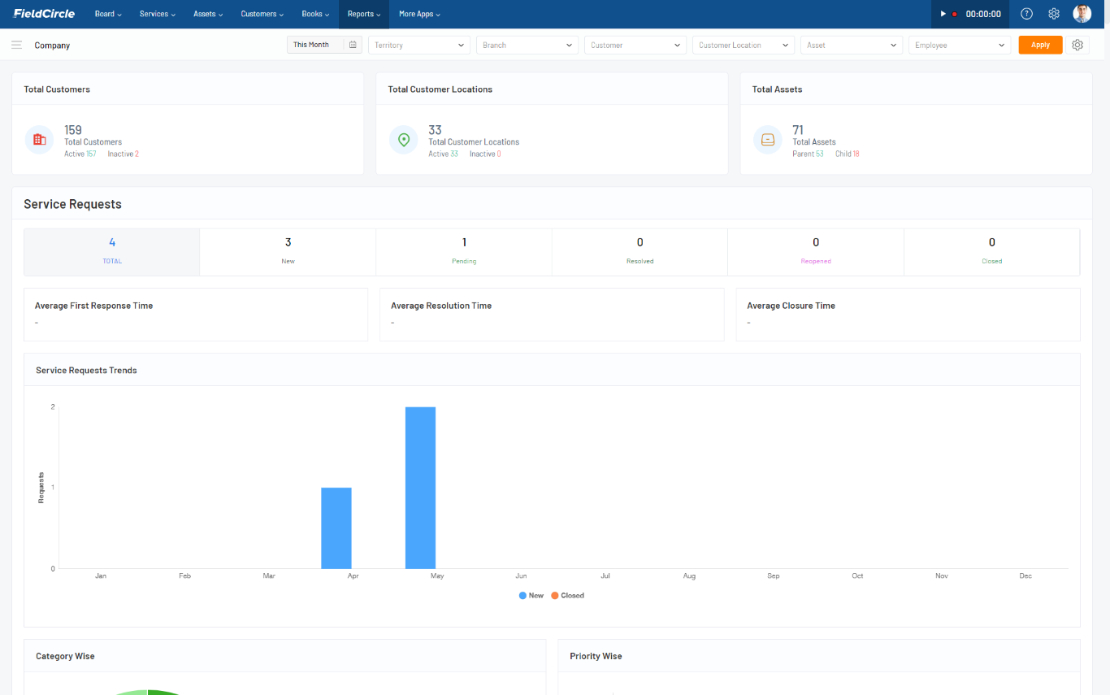Open settings gear in top navigation bar
This screenshot has width=1110, height=695.
pyautogui.click(x=1053, y=13)
